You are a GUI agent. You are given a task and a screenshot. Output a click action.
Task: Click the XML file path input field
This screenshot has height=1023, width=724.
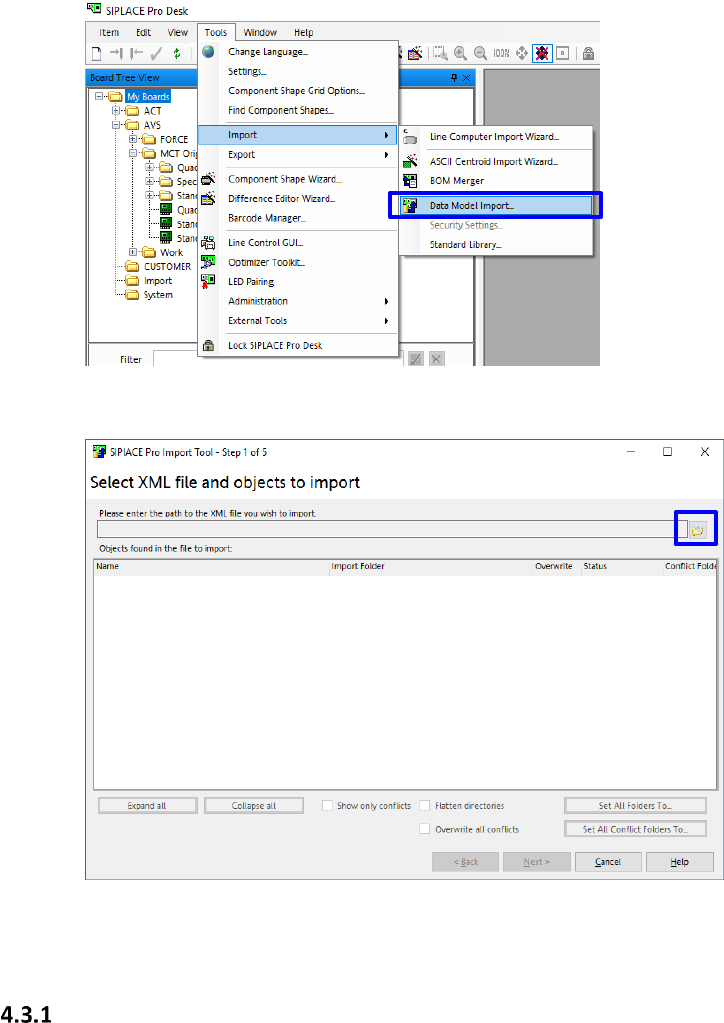click(392, 529)
